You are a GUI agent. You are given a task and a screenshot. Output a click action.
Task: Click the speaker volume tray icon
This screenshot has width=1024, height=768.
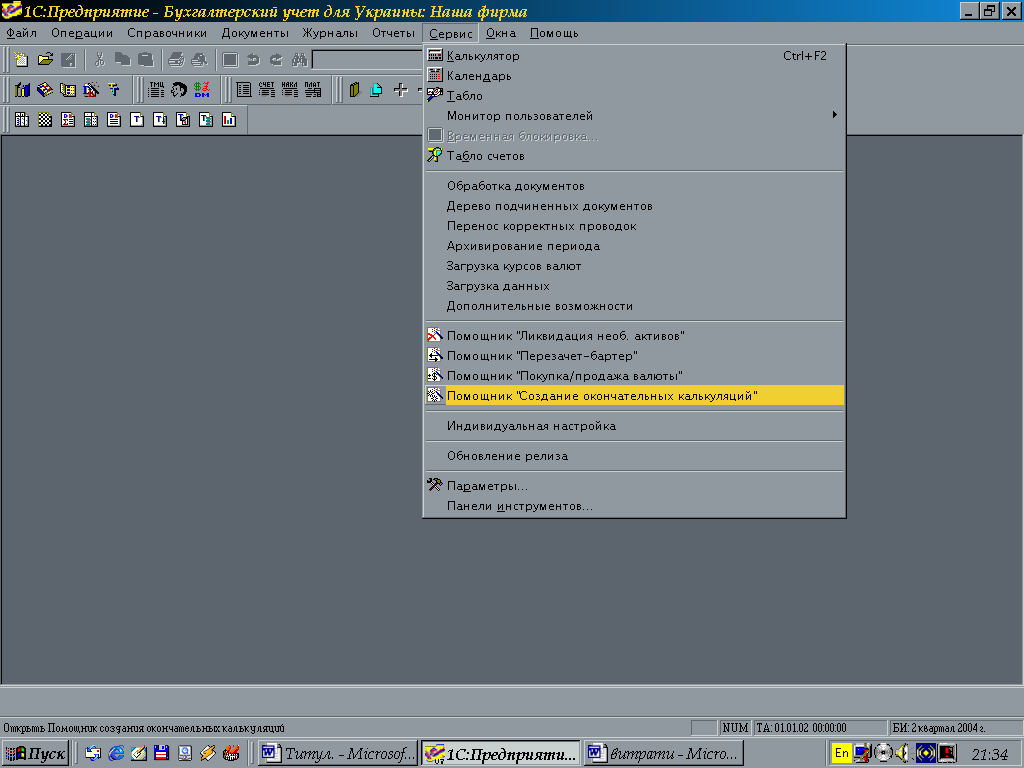coord(903,753)
